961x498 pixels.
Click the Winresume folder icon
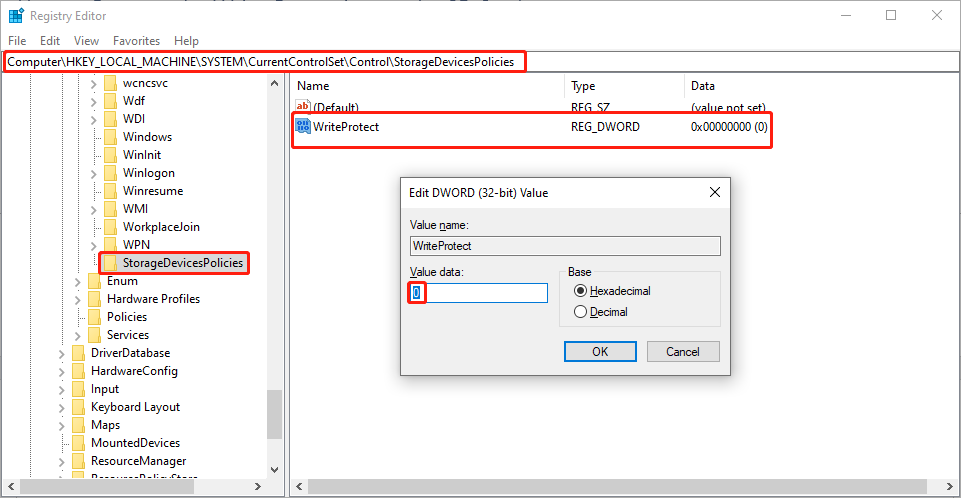(x=110, y=191)
